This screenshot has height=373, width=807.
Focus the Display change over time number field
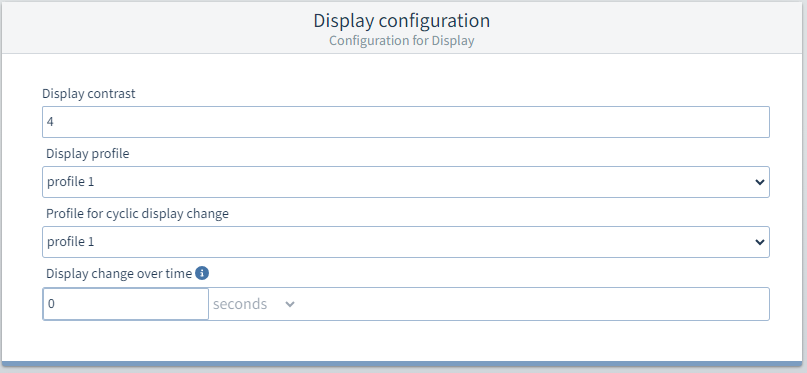pos(126,304)
